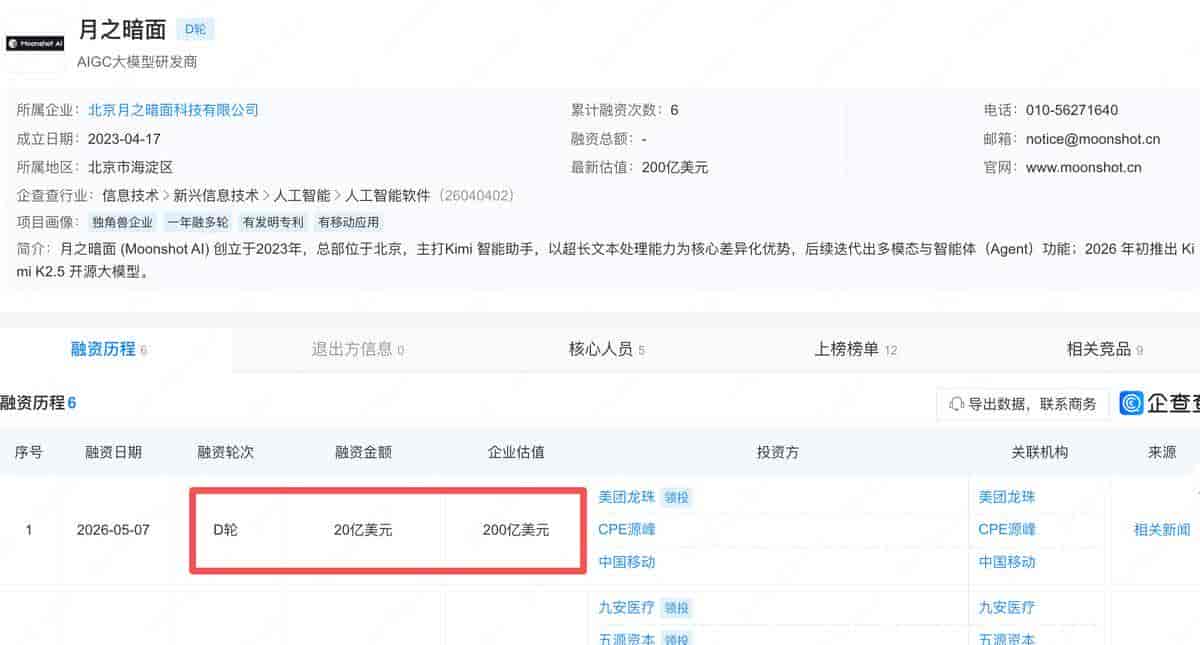
Task: Click the 独角兽企业 tag
Action: coord(123,222)
